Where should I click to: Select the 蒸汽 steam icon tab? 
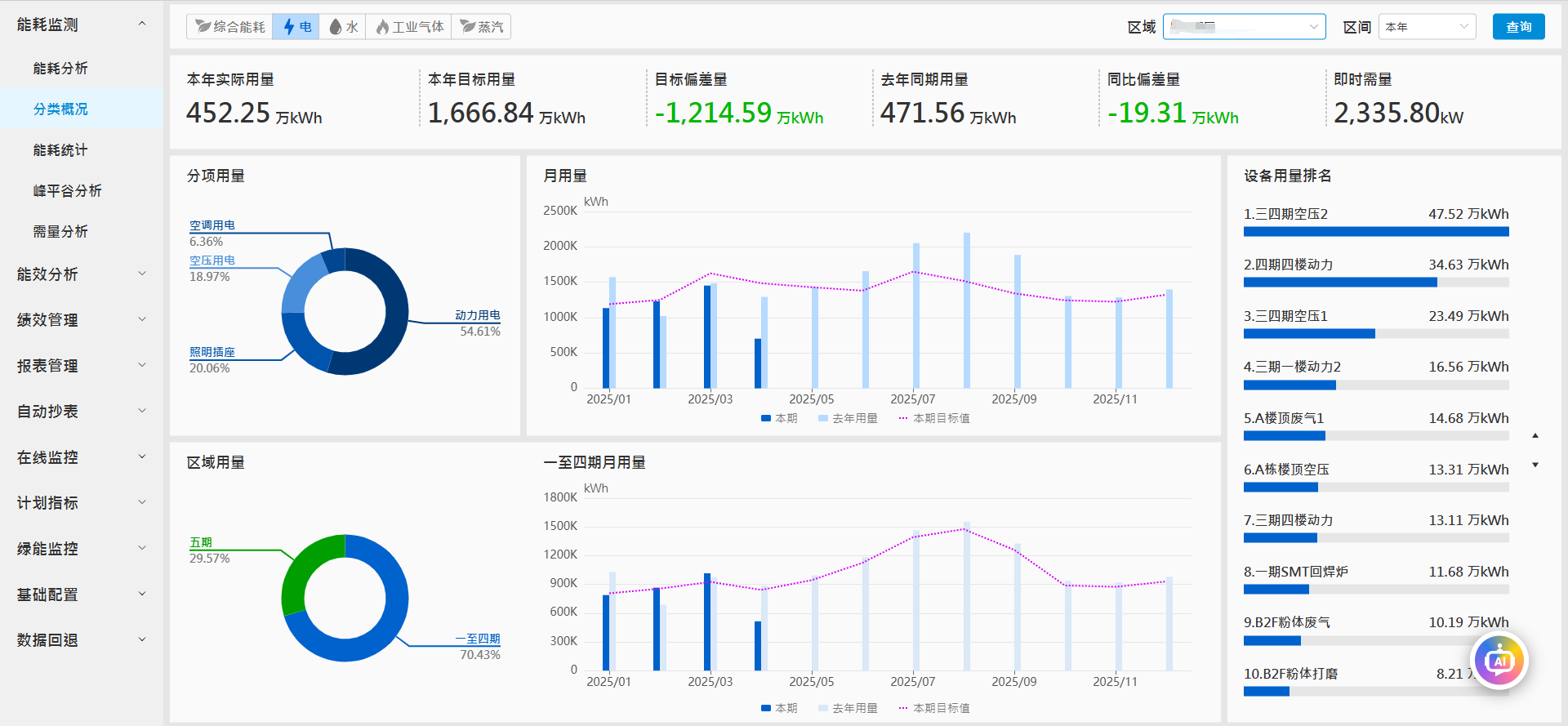pyautogui.click(x=468, y=27)
